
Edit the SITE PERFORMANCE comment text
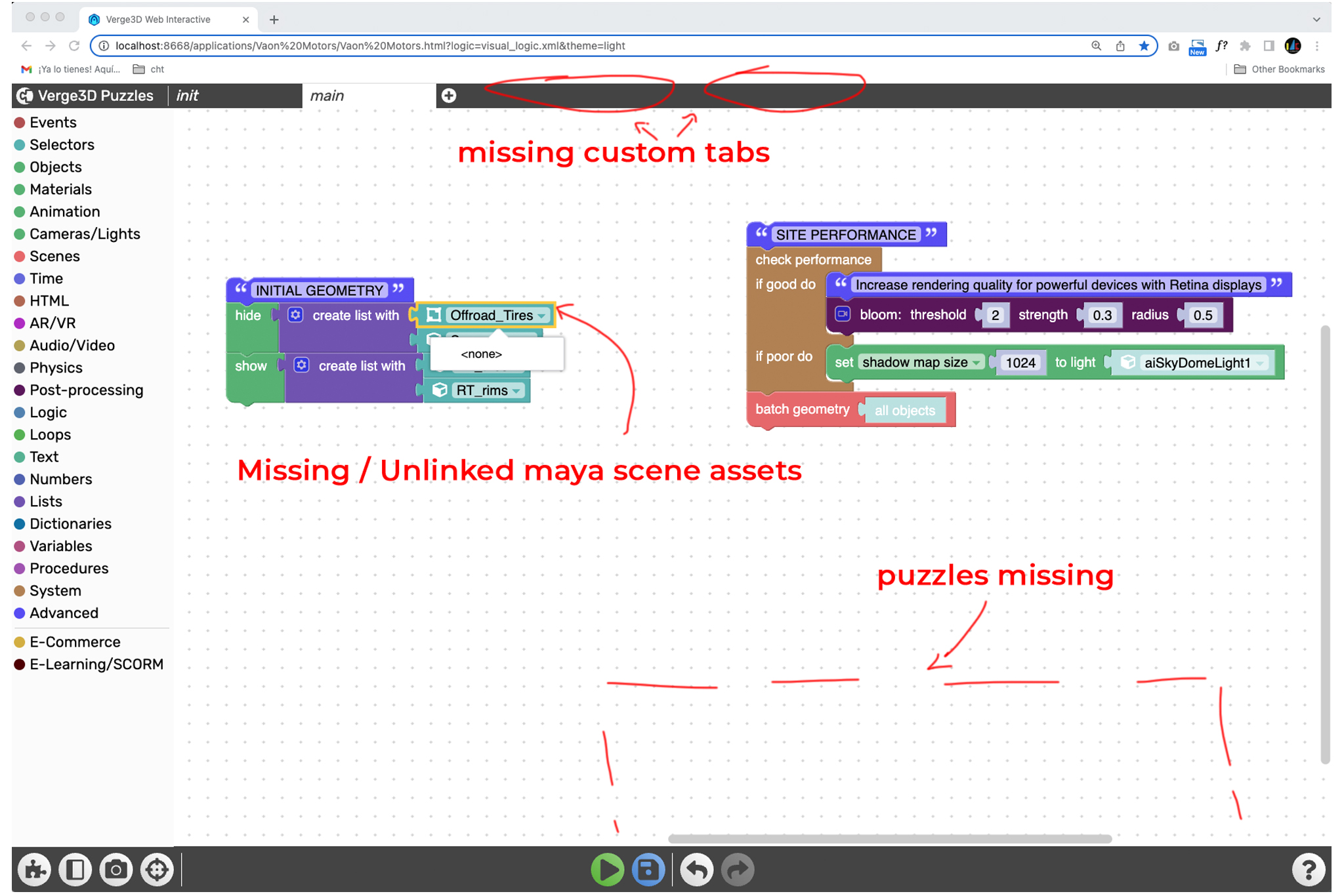846,235
